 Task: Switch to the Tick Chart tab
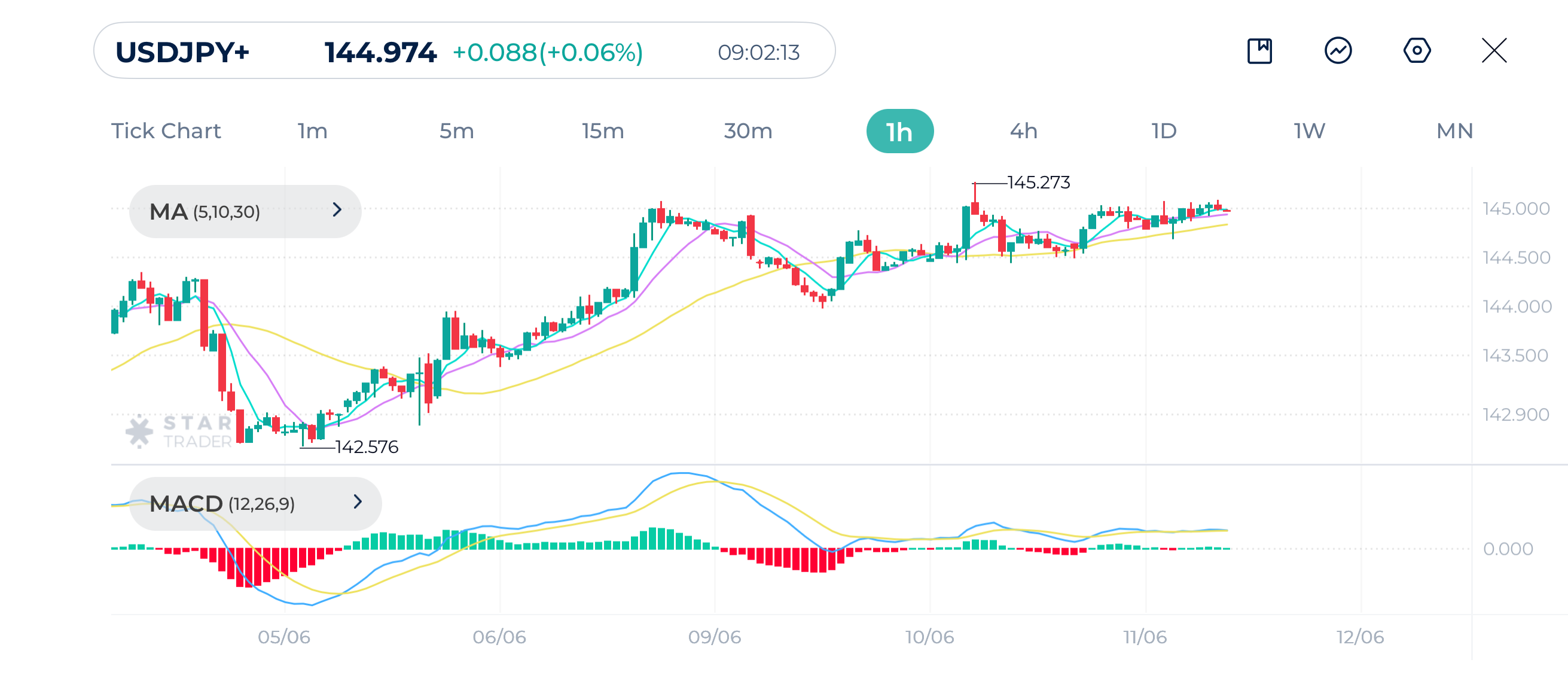click(166, 130)
